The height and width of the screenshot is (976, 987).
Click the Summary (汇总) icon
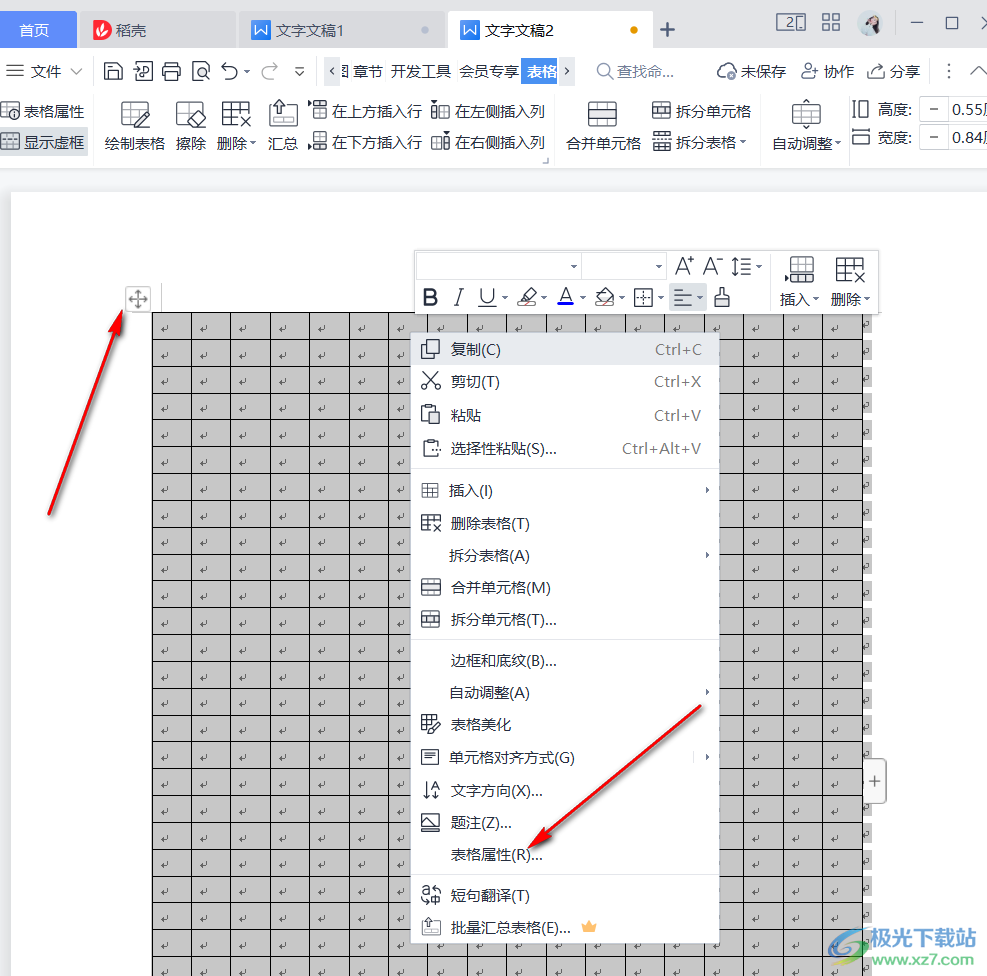283,126
